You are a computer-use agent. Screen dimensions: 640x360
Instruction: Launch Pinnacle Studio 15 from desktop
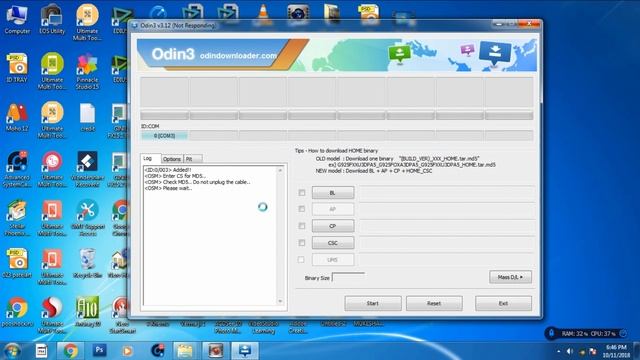click(x=87, y=71)
